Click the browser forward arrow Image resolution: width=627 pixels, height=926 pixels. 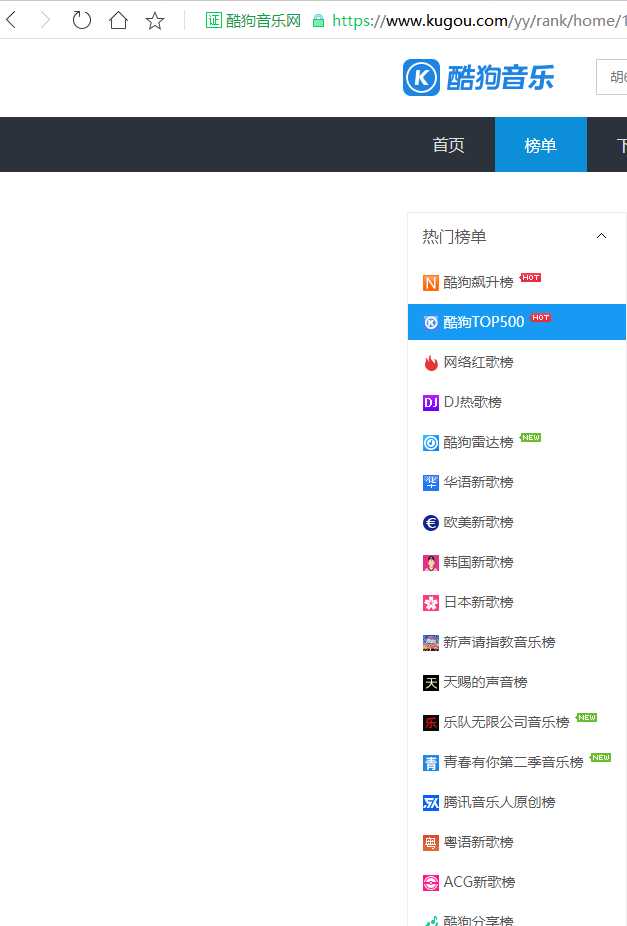(45, 21)
